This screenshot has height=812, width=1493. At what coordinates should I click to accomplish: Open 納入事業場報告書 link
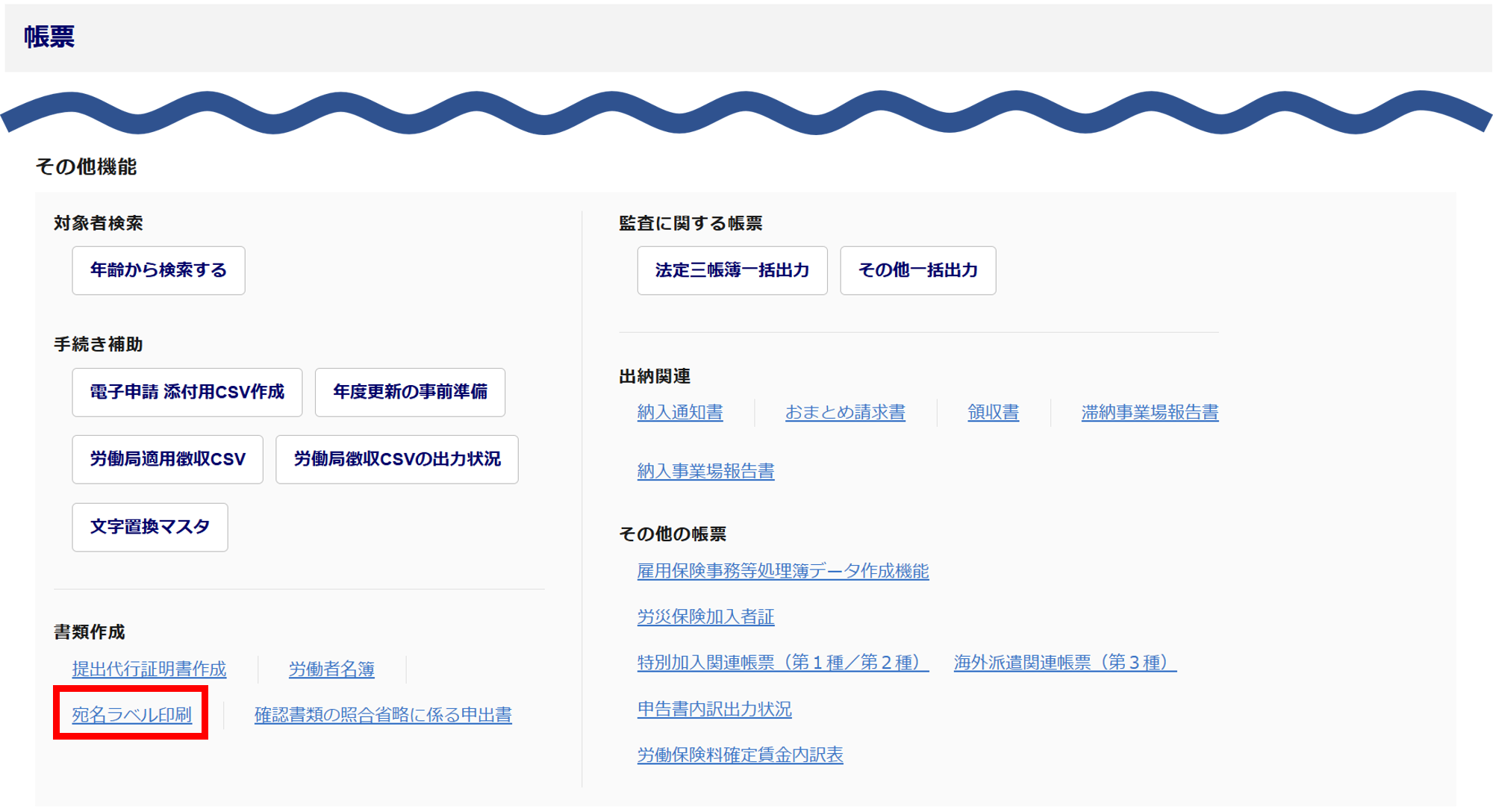pyautogui.click(x=705, y=471)
